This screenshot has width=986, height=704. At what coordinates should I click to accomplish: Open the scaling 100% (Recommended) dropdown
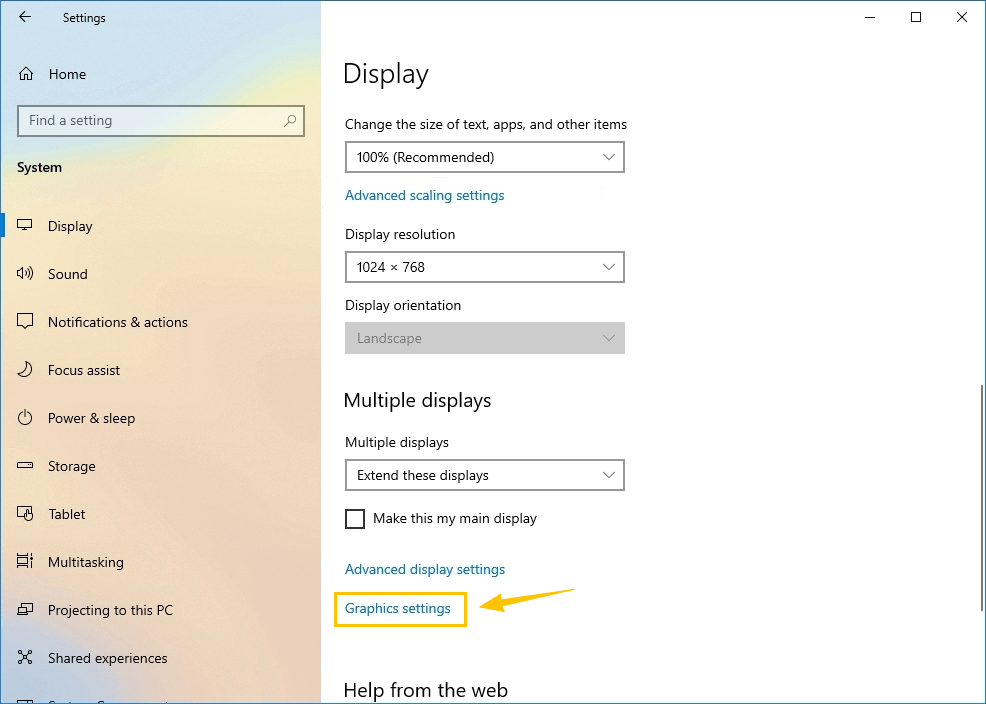[x=484, y=157]
